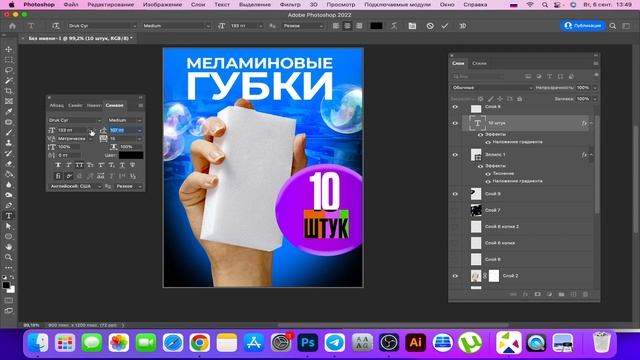
Task: Align text right in options bar
Action: pyautogui.click(x=359, y=26)
